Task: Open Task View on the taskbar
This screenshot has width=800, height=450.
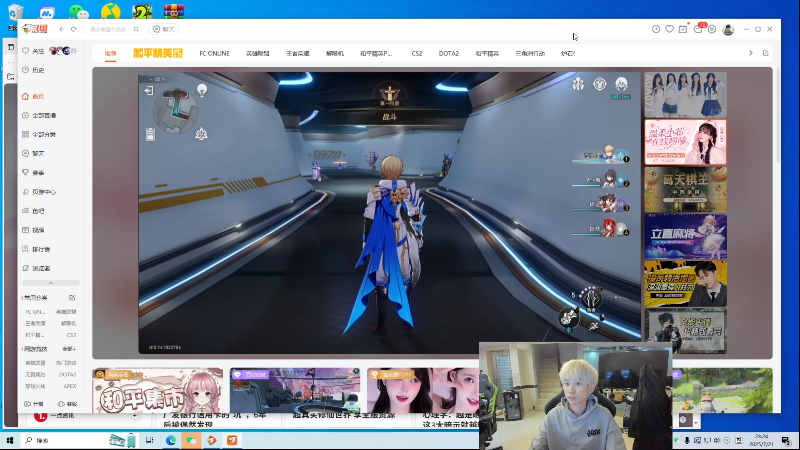Action: 149,440
